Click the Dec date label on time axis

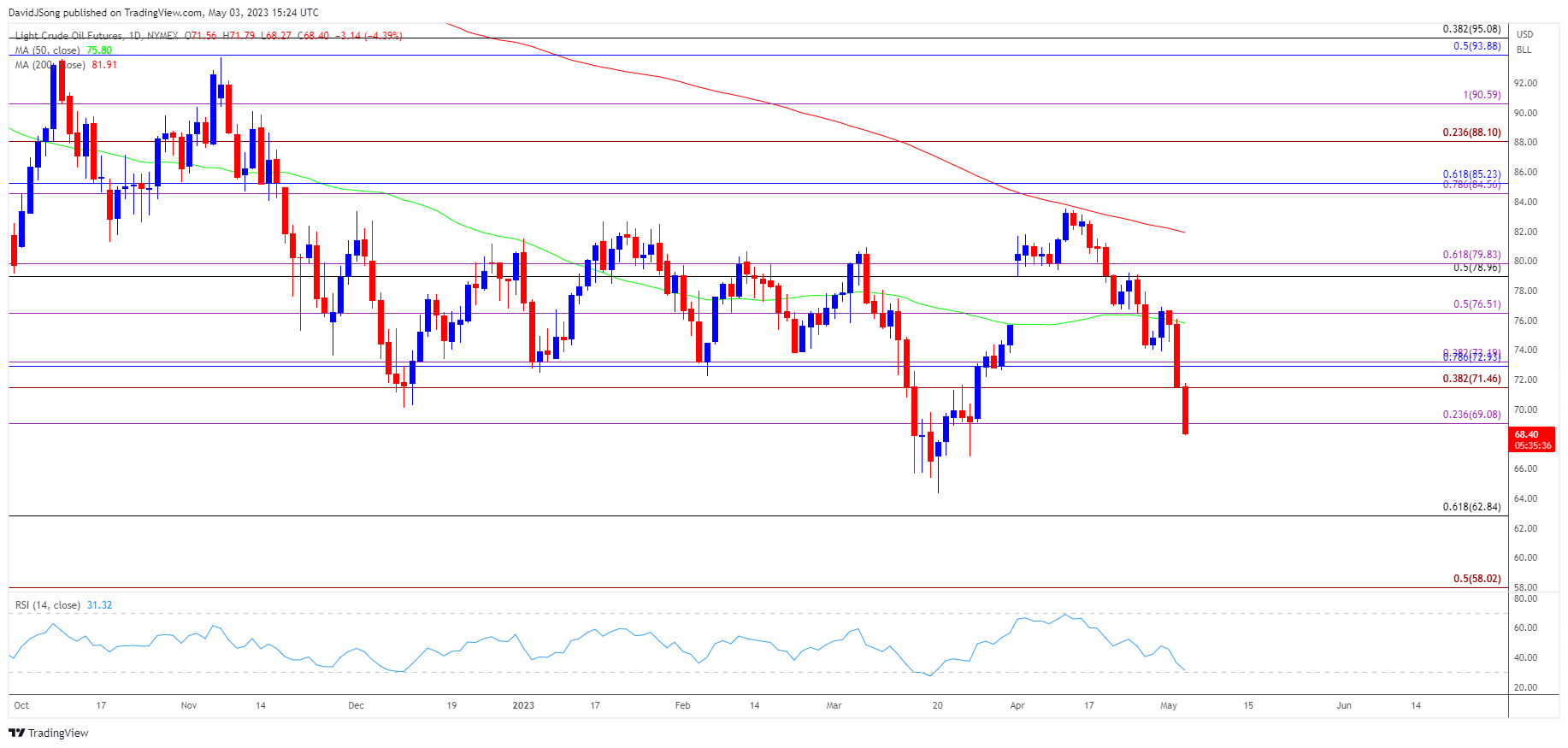pyautogui.click(x=356, y=705)
